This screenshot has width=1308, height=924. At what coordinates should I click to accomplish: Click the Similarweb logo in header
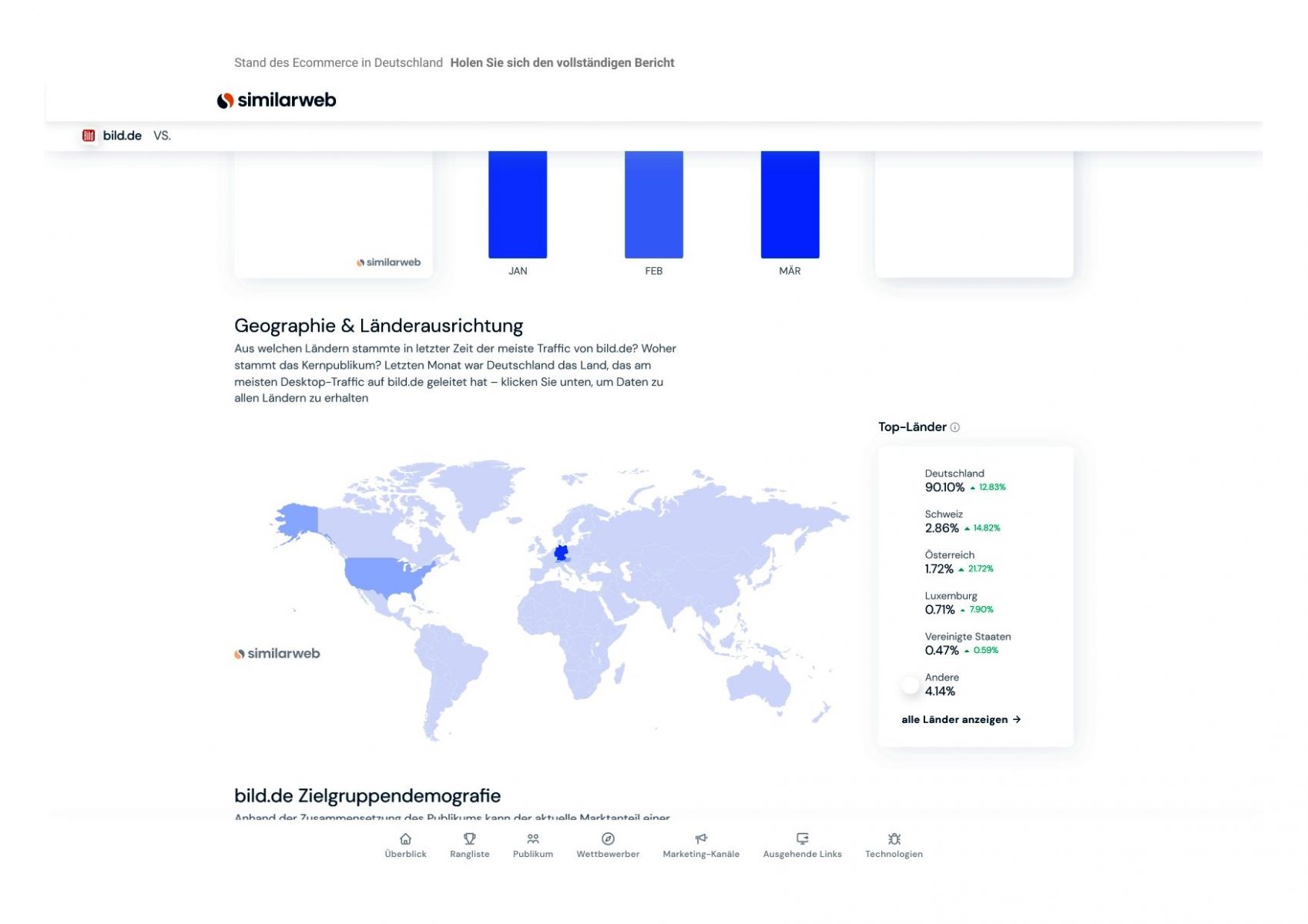pos(277,100)
